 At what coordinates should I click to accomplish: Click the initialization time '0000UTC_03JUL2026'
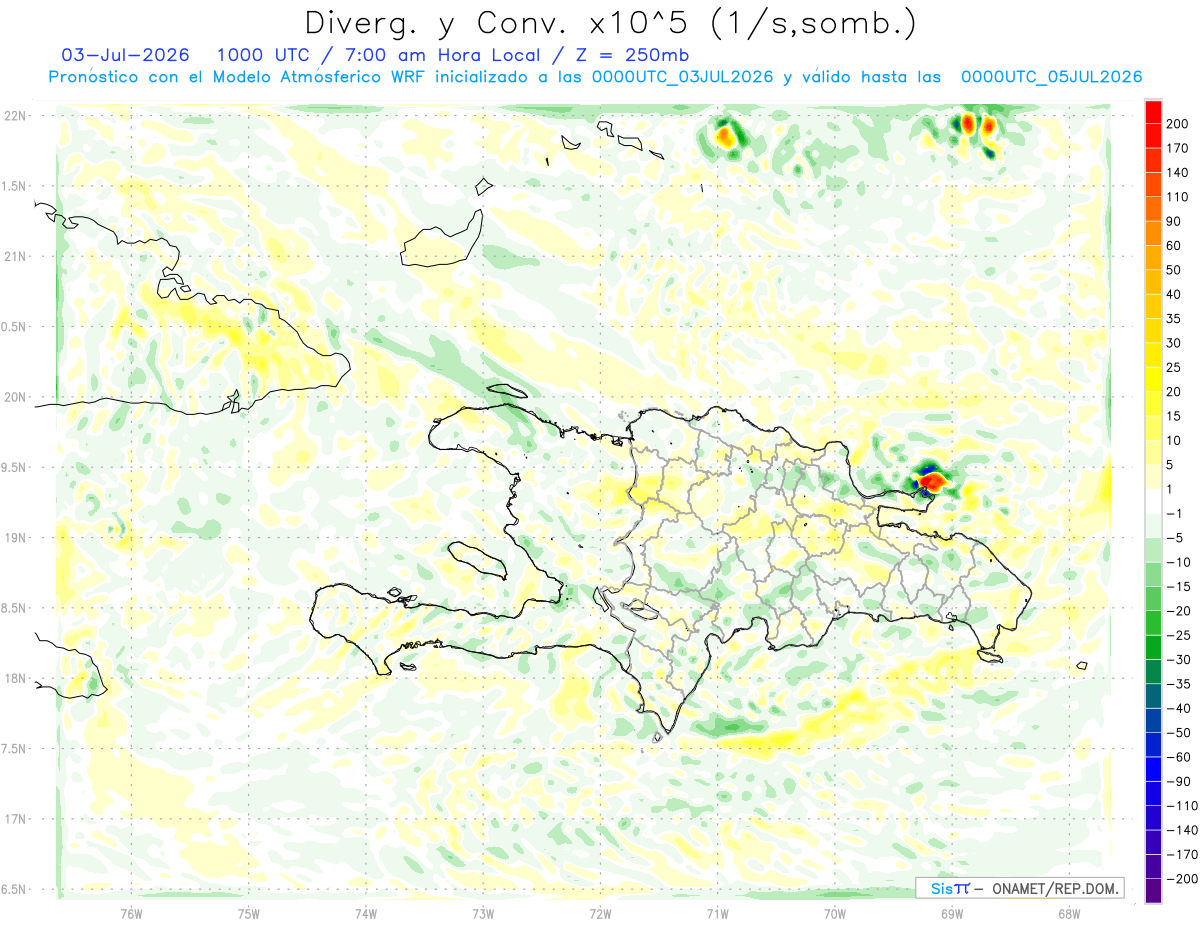click(683, 77)
